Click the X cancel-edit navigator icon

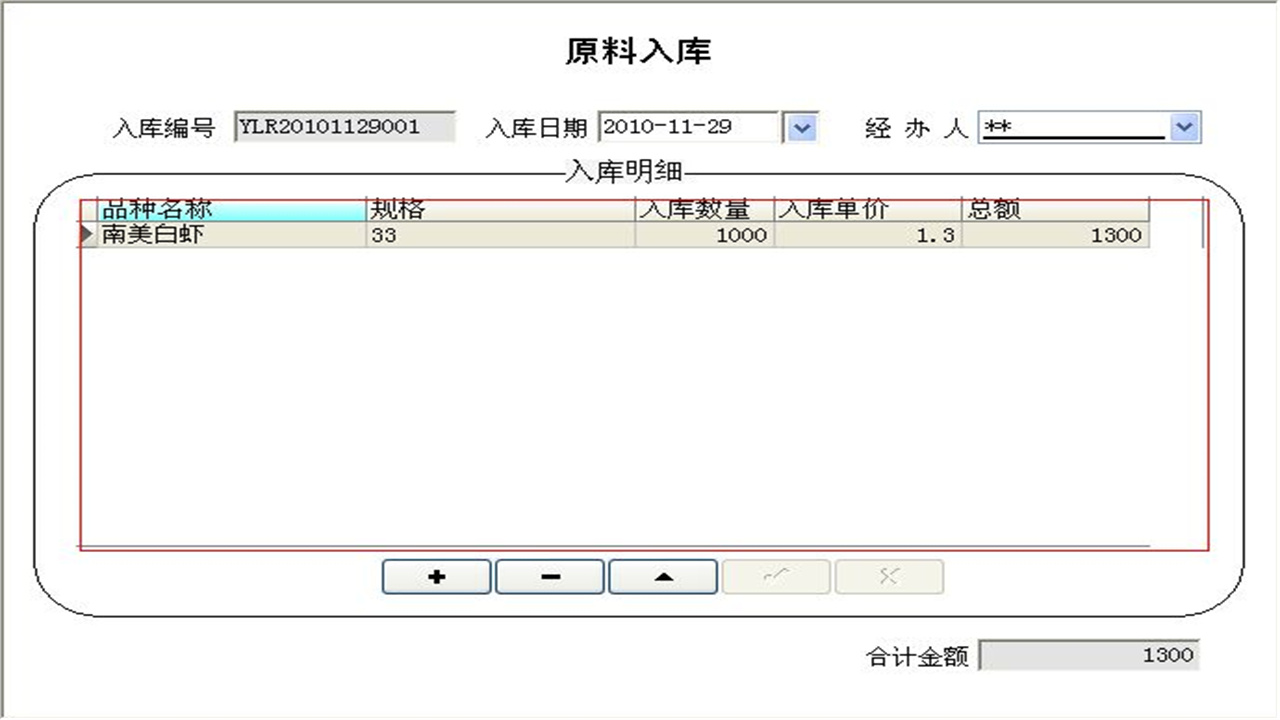point(889,576)
